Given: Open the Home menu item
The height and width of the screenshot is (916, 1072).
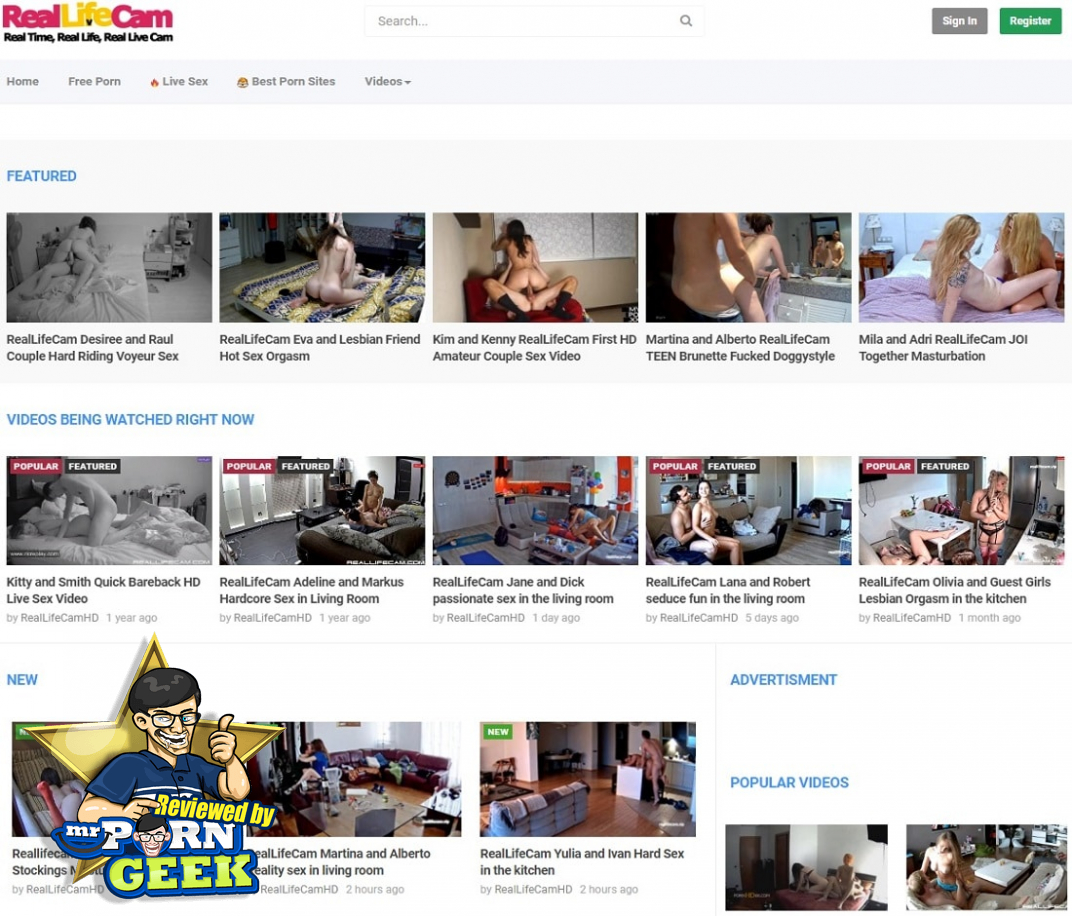Looking at the screenshot, I should pyautogui.click(x=23, y=82).
